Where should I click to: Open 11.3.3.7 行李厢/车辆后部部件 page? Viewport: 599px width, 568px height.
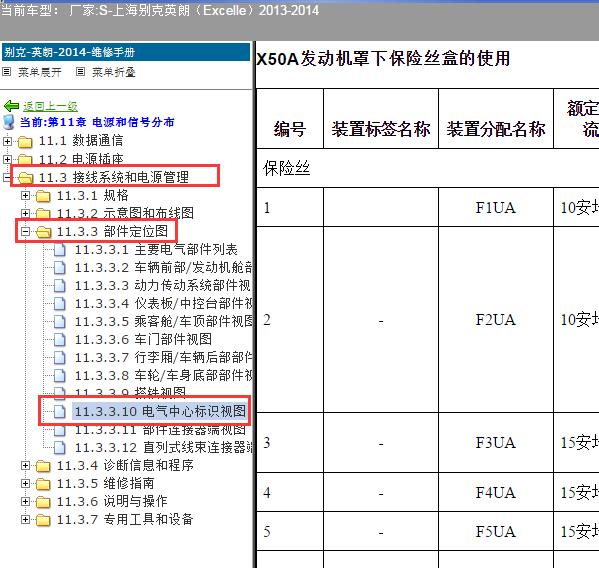(x=164, y=358)
